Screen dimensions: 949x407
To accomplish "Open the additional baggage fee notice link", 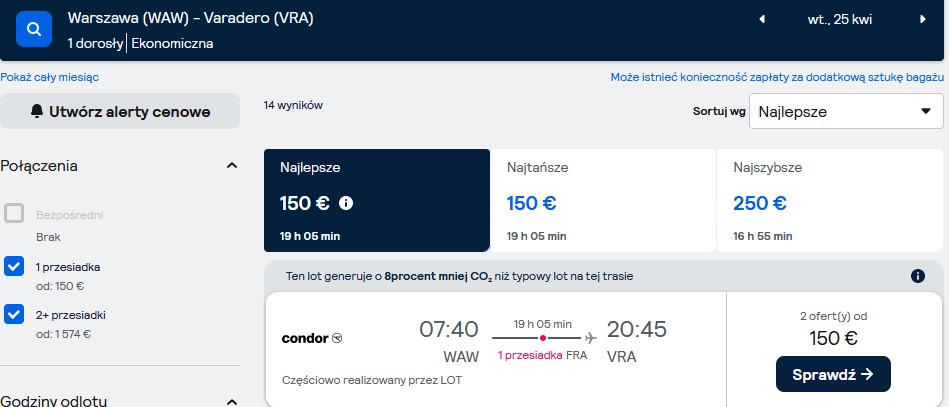I will [x=777, y=78].
